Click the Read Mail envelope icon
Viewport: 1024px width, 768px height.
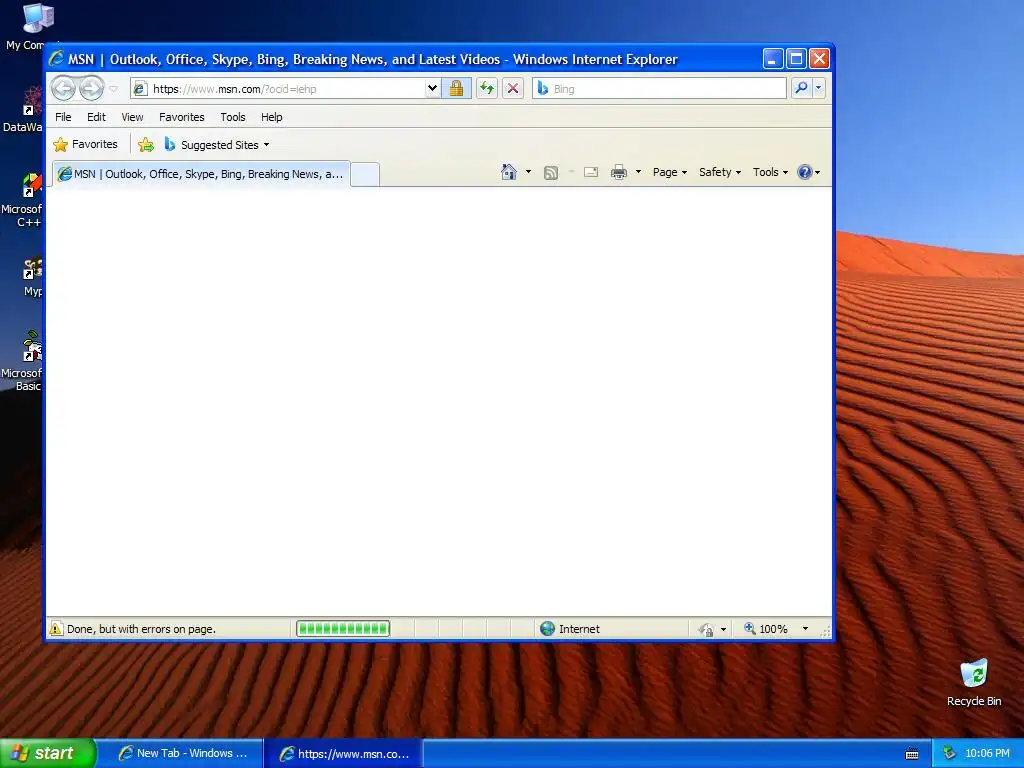[x=591, y=172]
